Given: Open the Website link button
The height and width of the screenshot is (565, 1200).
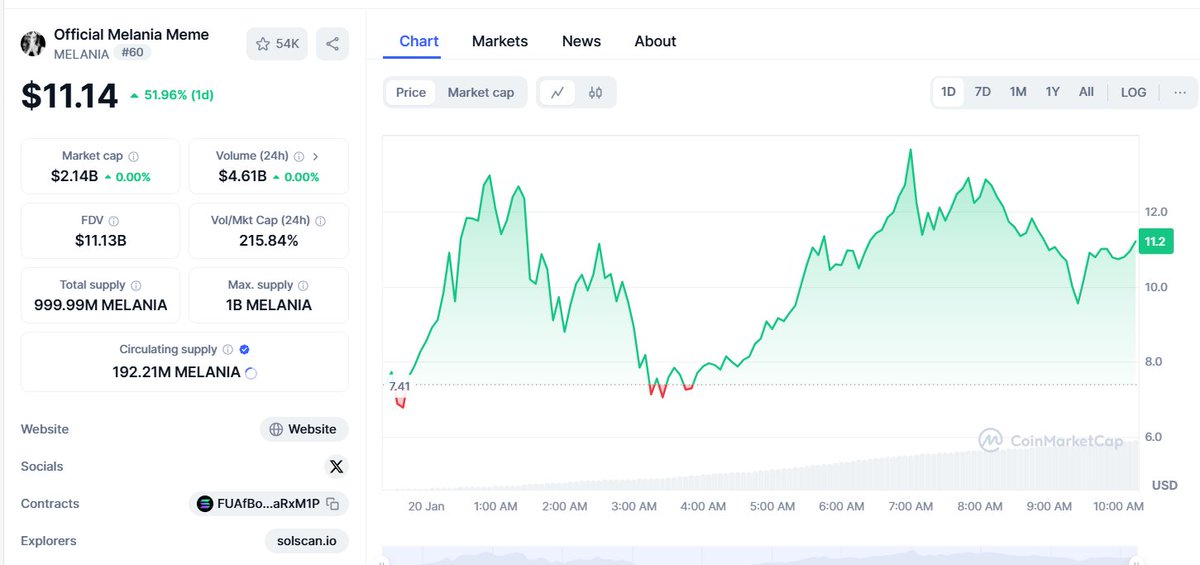Looking at the screenshot, I should 304,429.
